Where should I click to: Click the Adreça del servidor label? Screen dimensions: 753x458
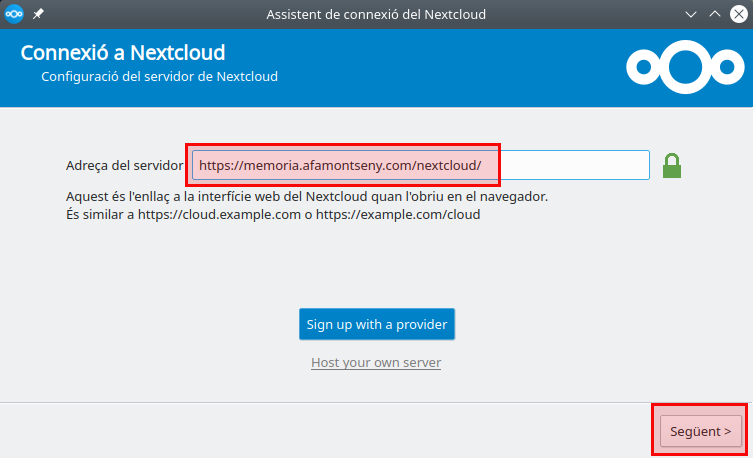pos(124,165)
